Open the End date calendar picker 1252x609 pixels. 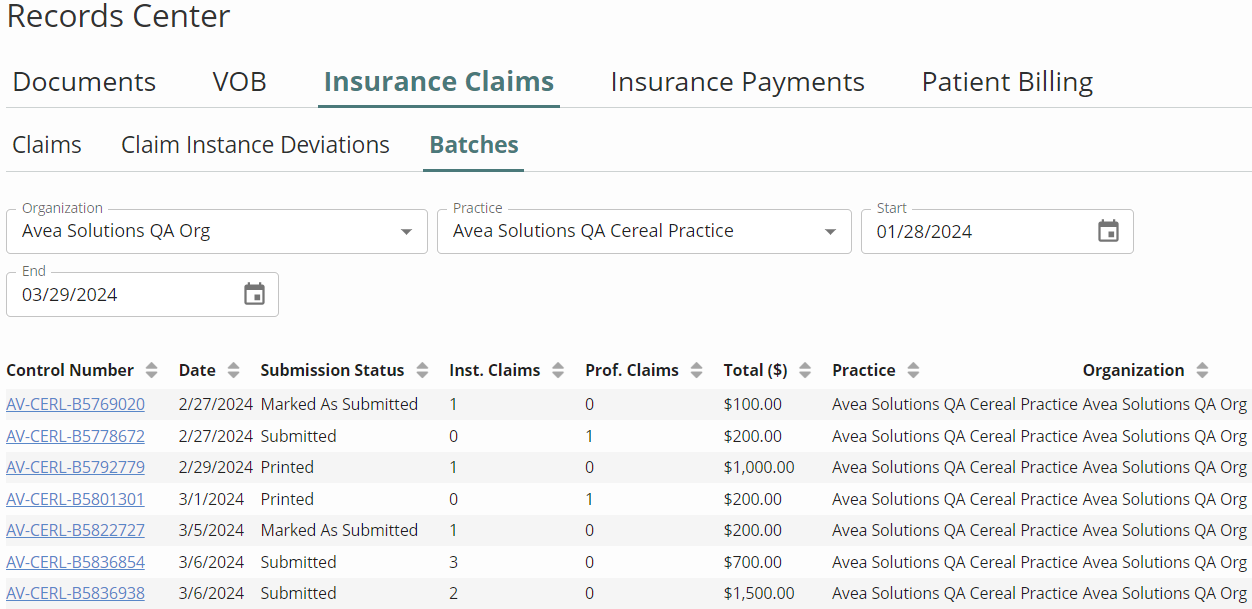[254, 295]
